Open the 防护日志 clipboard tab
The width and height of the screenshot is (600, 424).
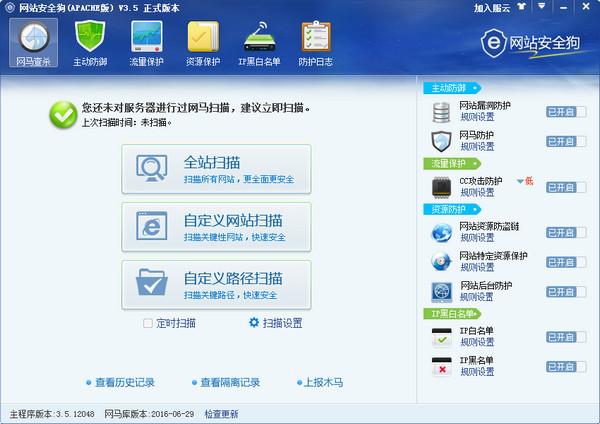[x=316, y=42]
